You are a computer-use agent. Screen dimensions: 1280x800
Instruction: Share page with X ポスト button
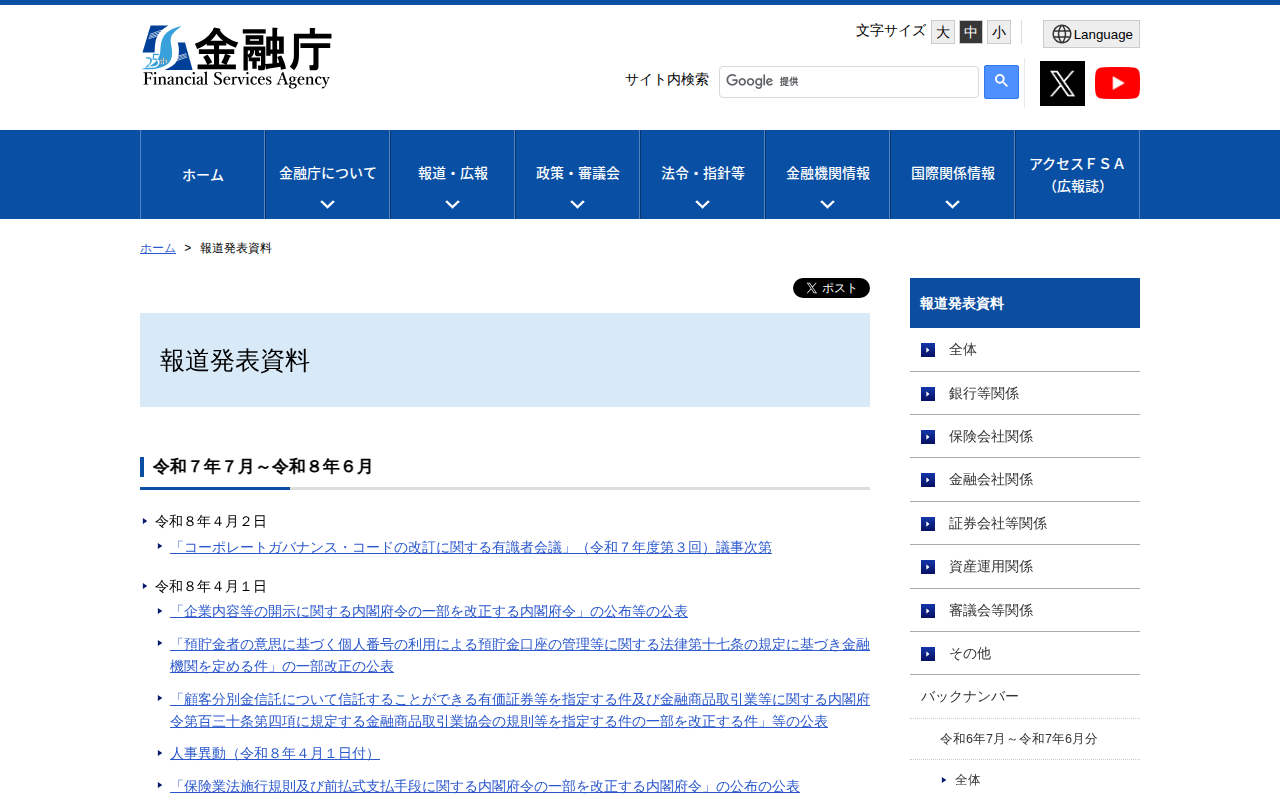point(831,288)
